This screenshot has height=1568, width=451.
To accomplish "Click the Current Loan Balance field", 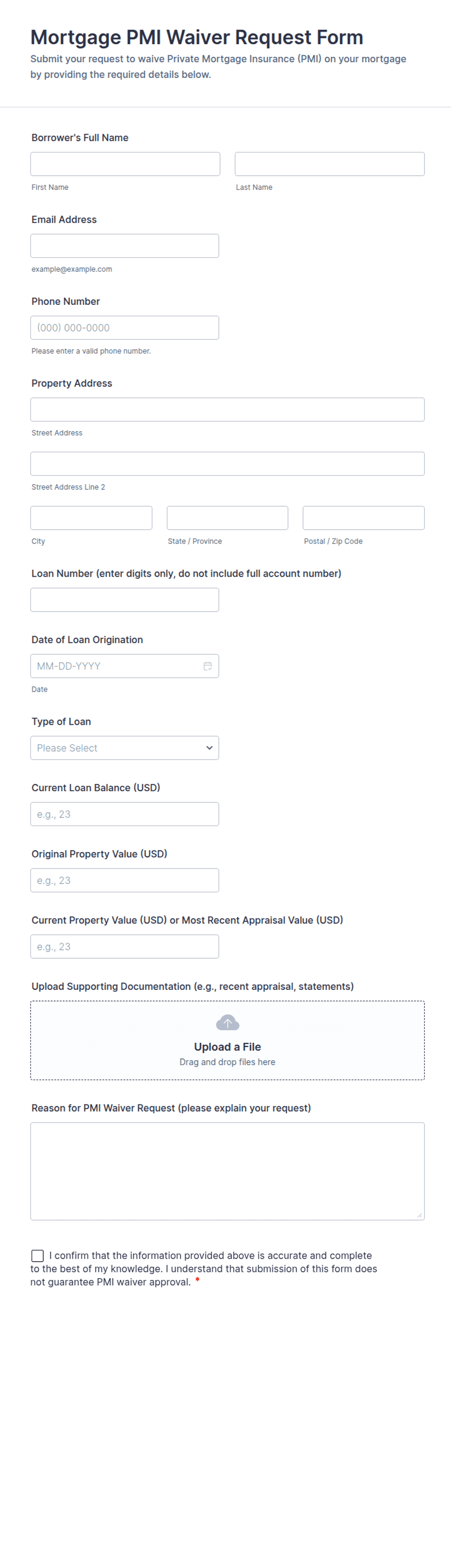I will pyautogui.click(x=125, y=814).
